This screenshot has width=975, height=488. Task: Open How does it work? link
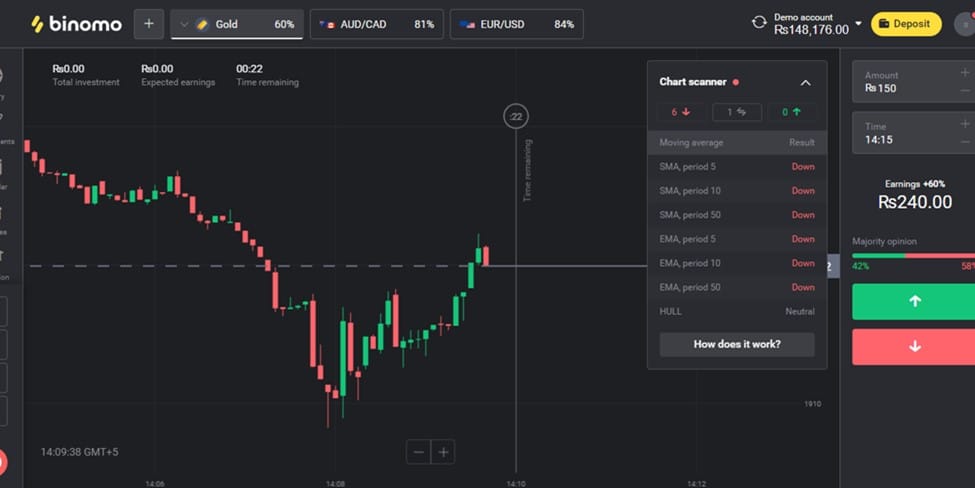737,344
